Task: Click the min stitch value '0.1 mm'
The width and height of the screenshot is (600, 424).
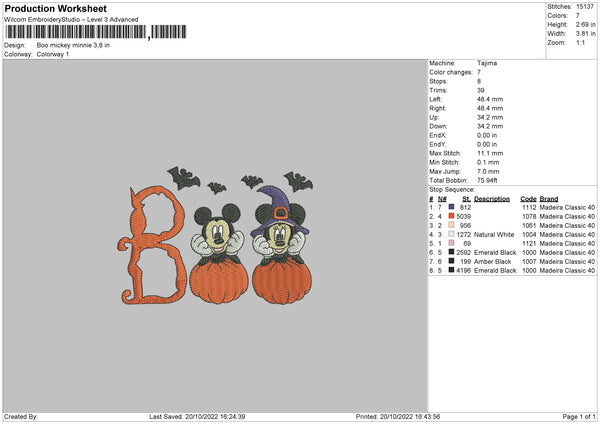Action: 488,162
